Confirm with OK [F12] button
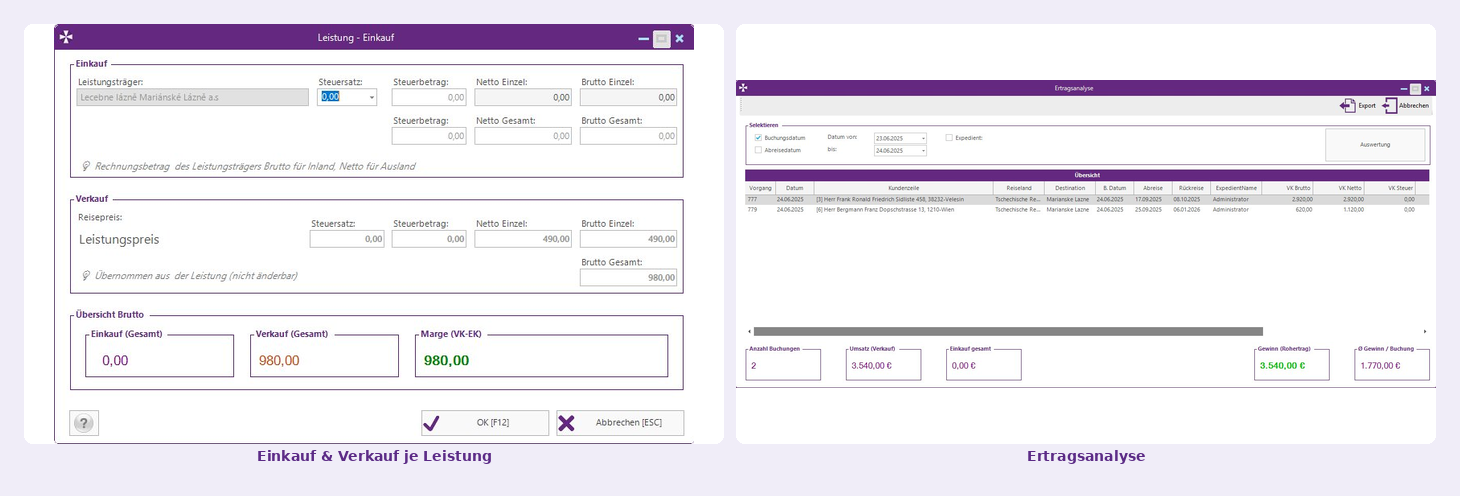Viewport: 1460px width, 496px height. 485,423
